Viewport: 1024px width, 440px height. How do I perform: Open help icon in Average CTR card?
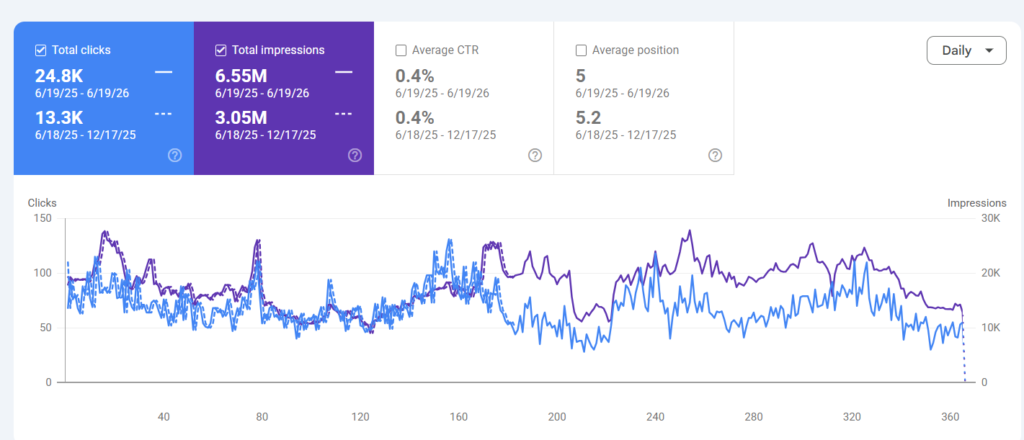click(535, 155)
